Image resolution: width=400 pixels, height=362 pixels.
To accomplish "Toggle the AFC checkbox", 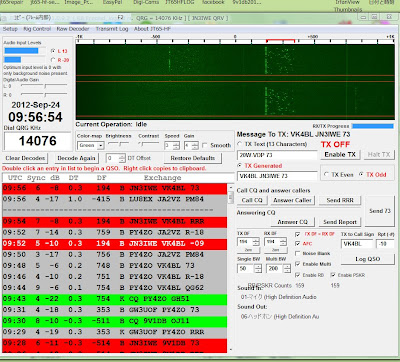I will tap(298, 244).
